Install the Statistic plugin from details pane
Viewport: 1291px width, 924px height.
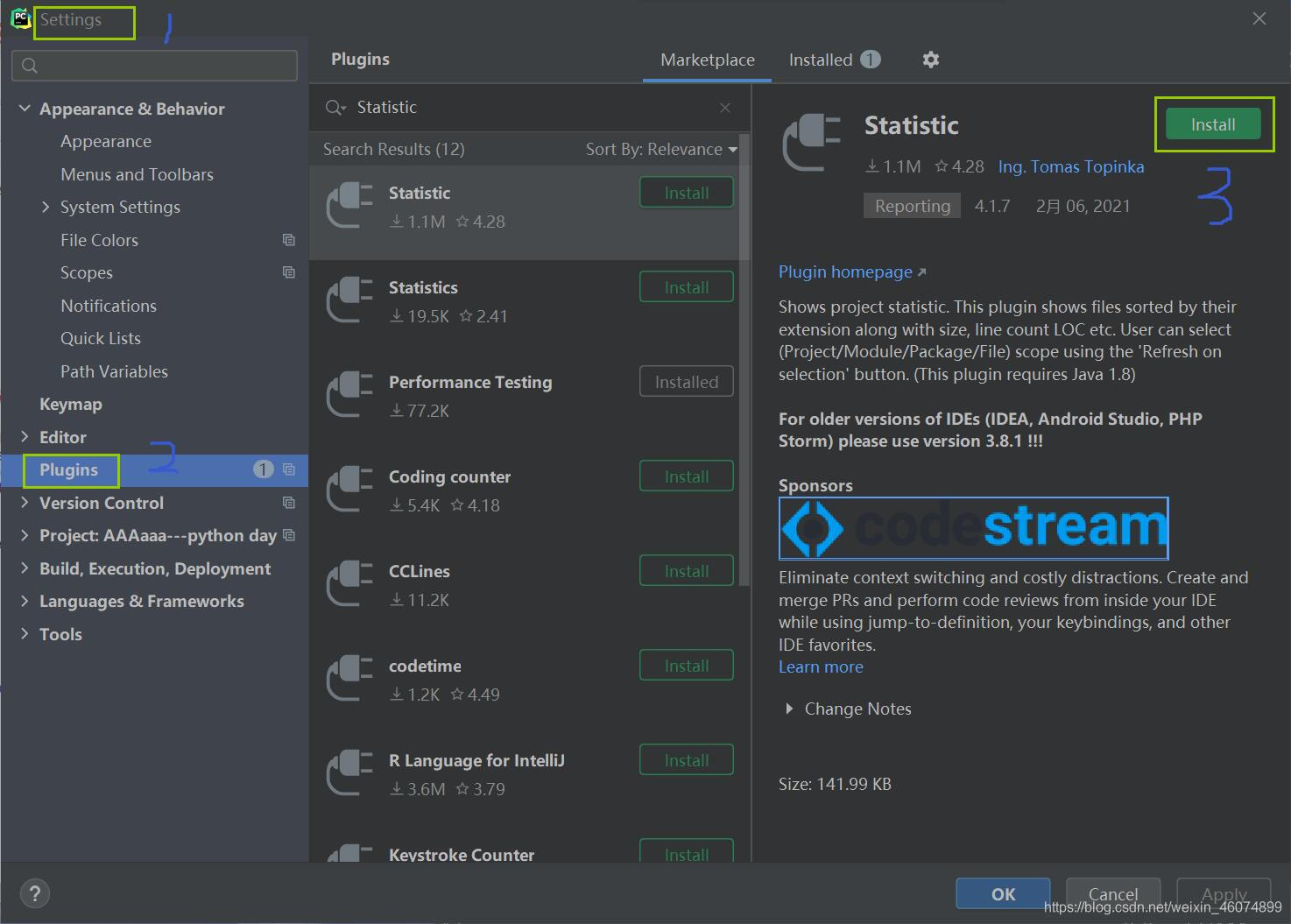point(1213,124)
